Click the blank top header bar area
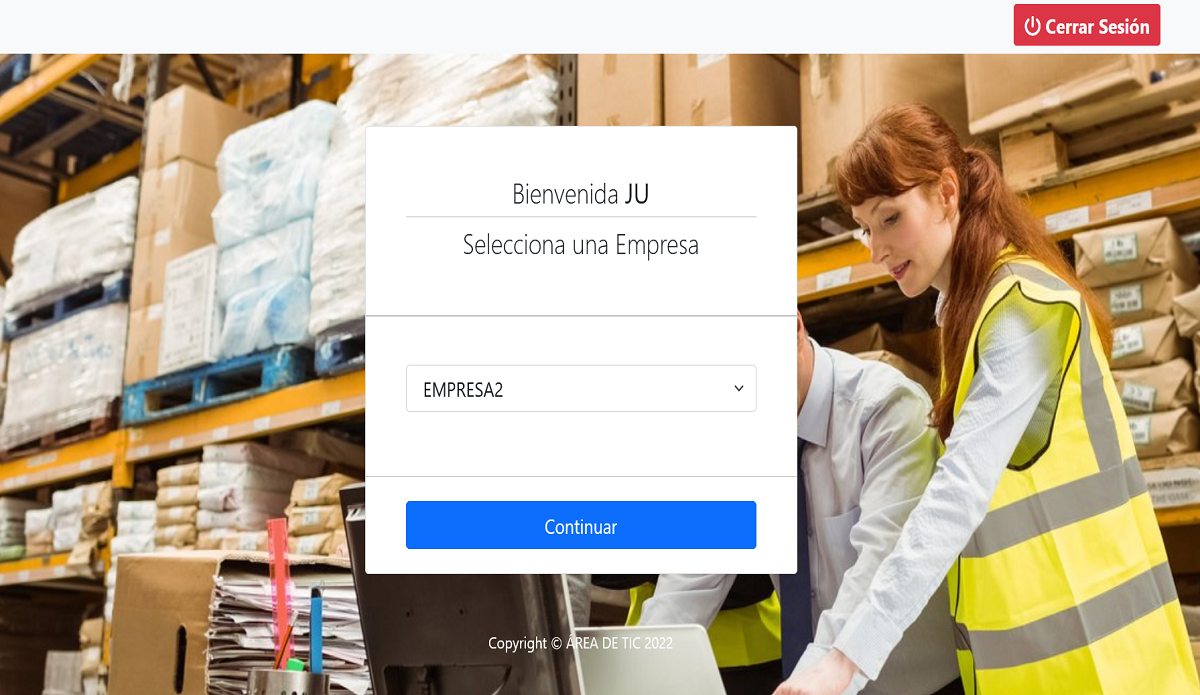The image size is (1200, 695). tap(500, 26)
